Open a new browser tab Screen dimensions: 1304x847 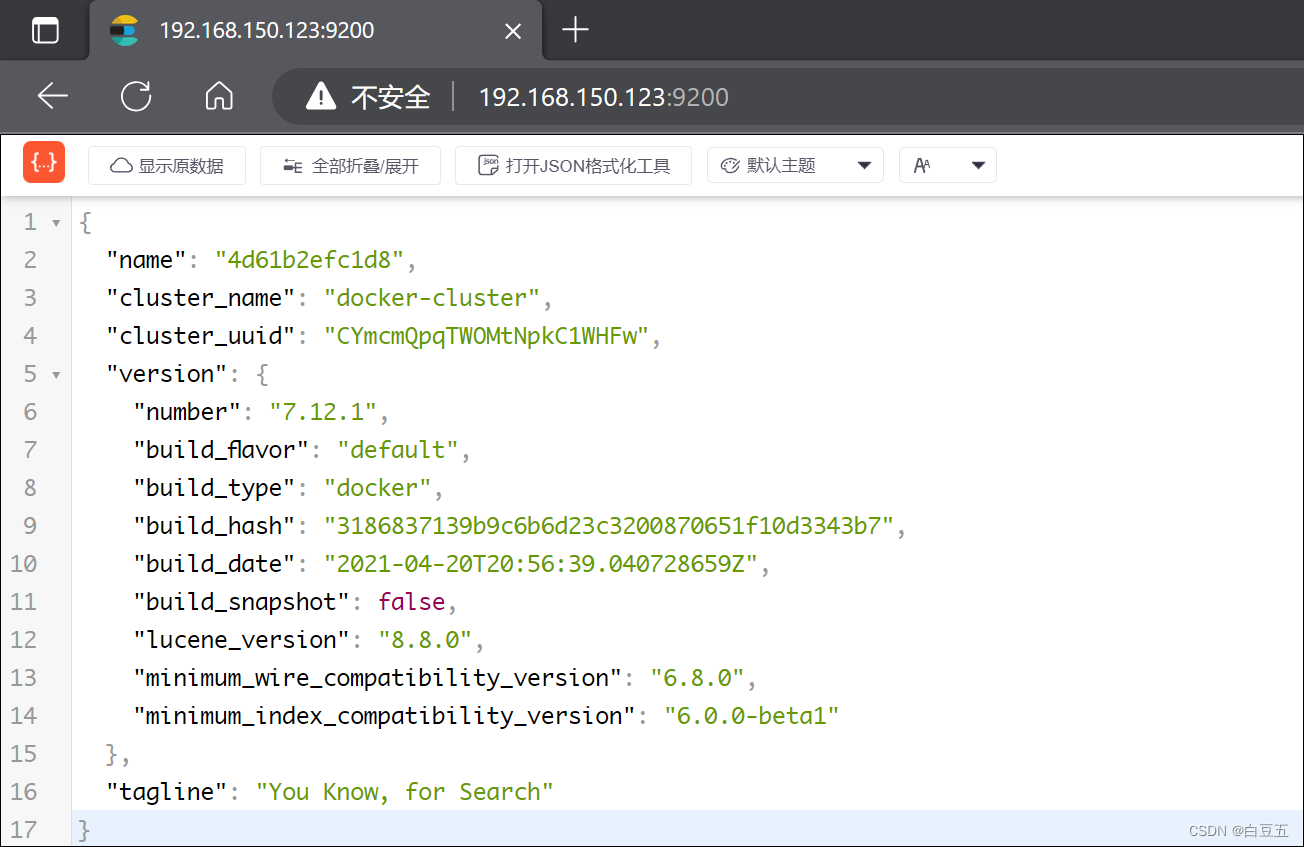coord(576,30)
